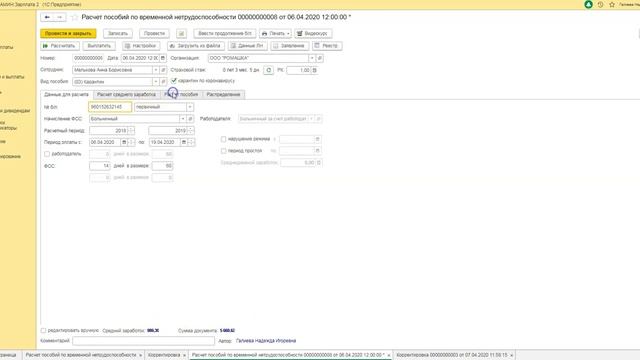640x360 pixels.
Task: Open the Сотрудник record with its open icon
Action: tap(163, 70)
